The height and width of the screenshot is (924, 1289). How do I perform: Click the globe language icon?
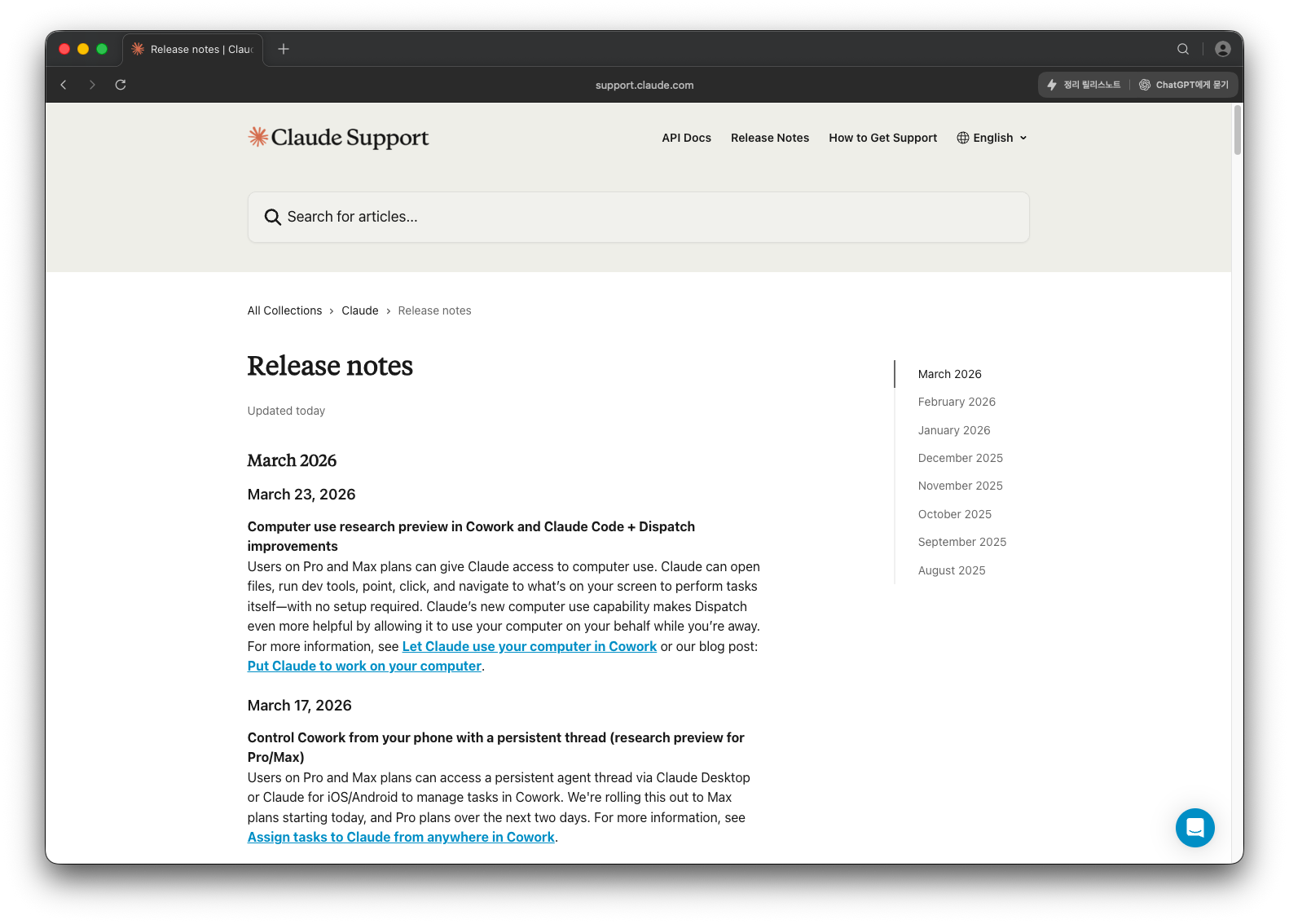point(963,138)
